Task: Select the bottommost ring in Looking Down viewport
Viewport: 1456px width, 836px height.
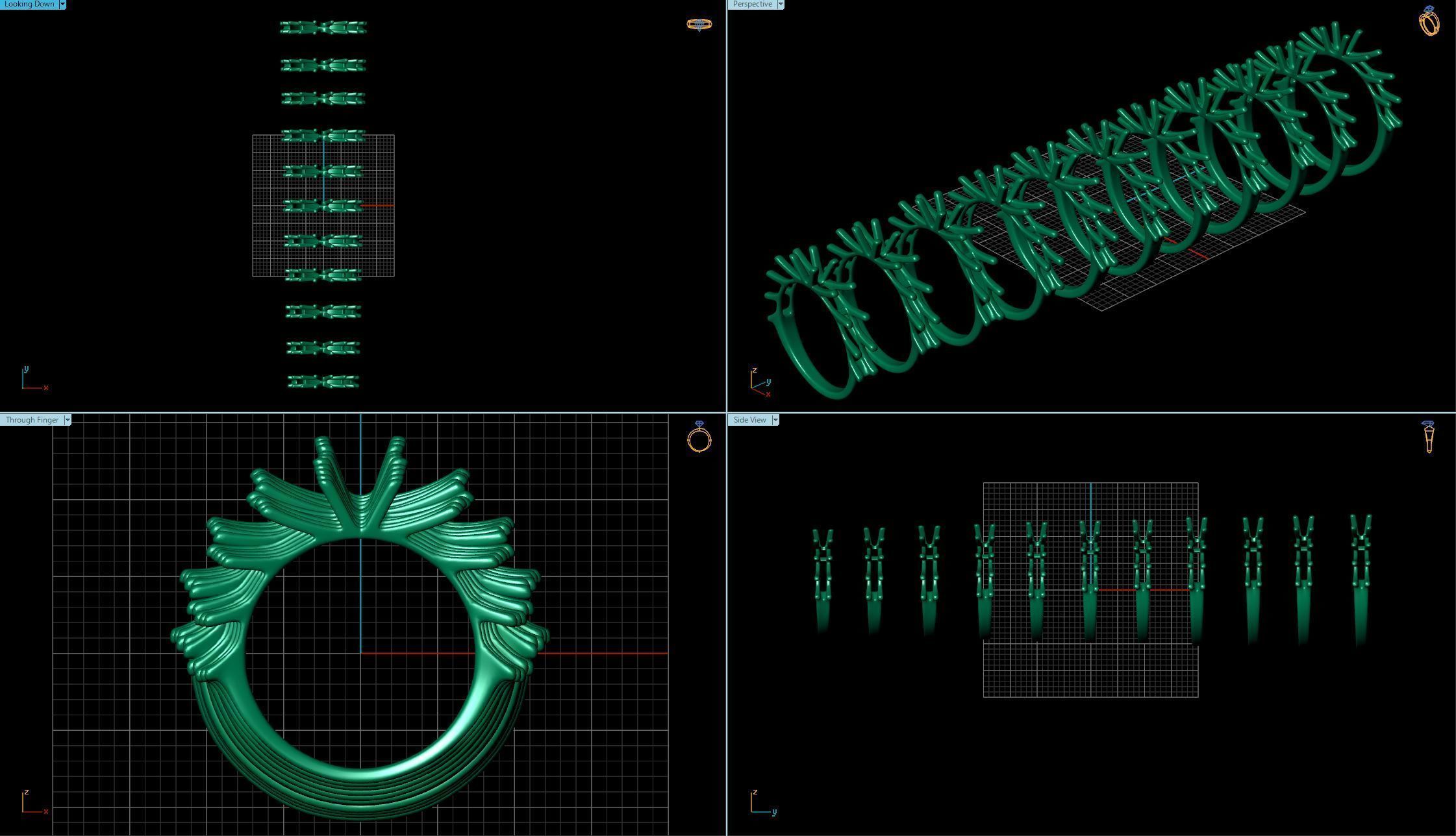Action: (x=323, y=382)
